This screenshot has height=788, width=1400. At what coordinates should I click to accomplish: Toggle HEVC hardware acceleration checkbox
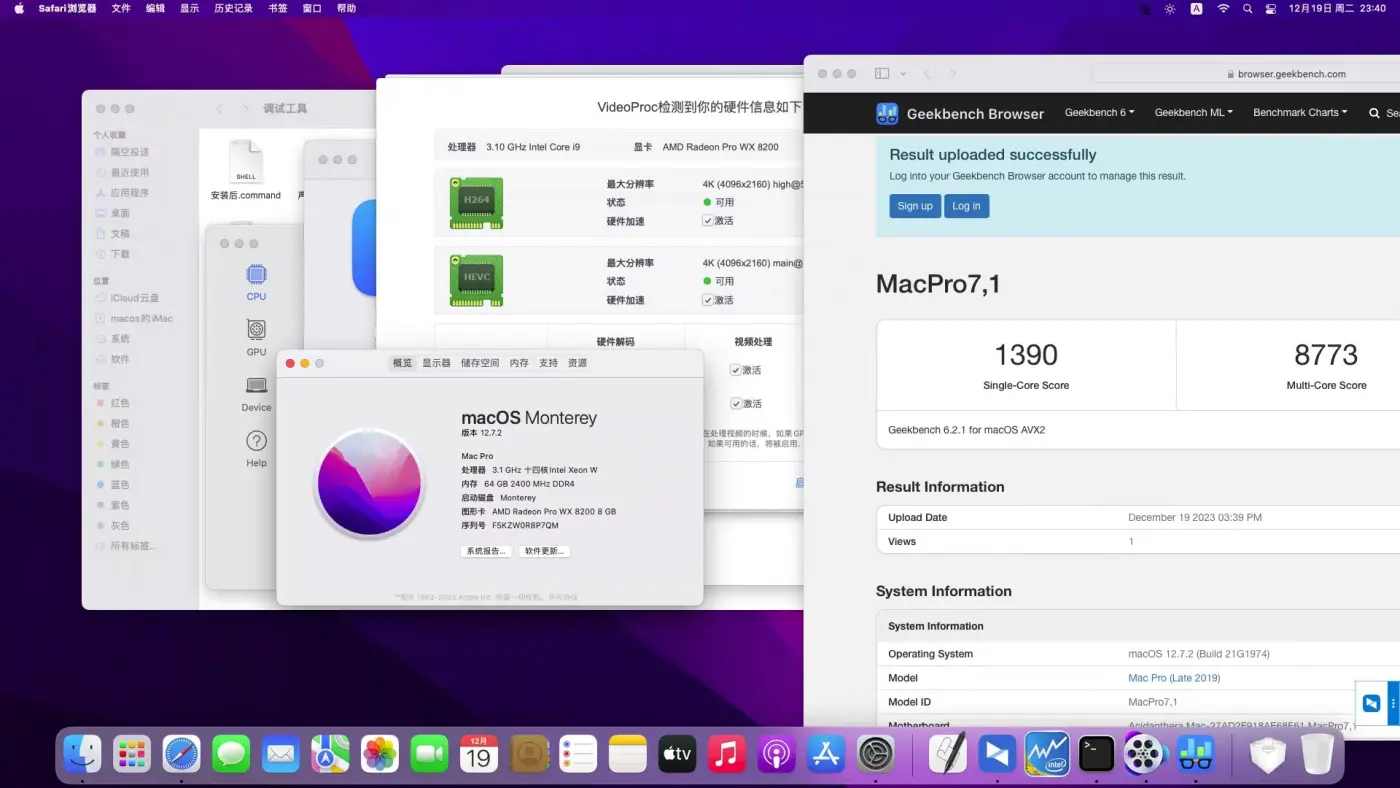pos(708,300)
